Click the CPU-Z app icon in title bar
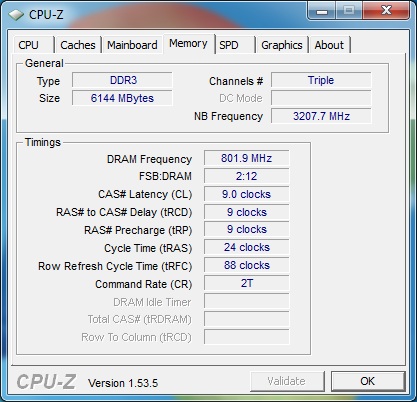417x402 pixels. 16,15
